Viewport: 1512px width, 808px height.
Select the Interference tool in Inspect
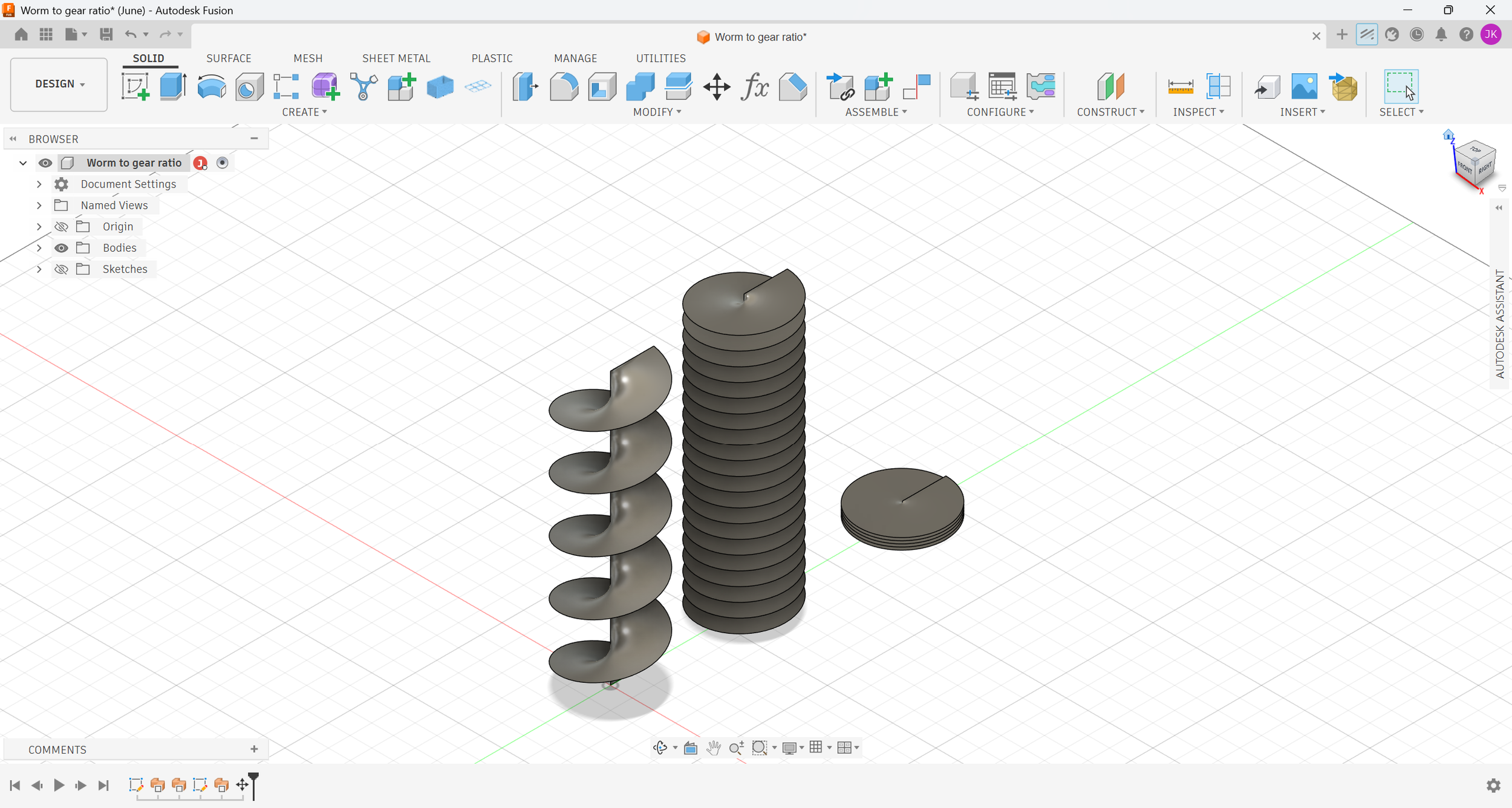1218,86
